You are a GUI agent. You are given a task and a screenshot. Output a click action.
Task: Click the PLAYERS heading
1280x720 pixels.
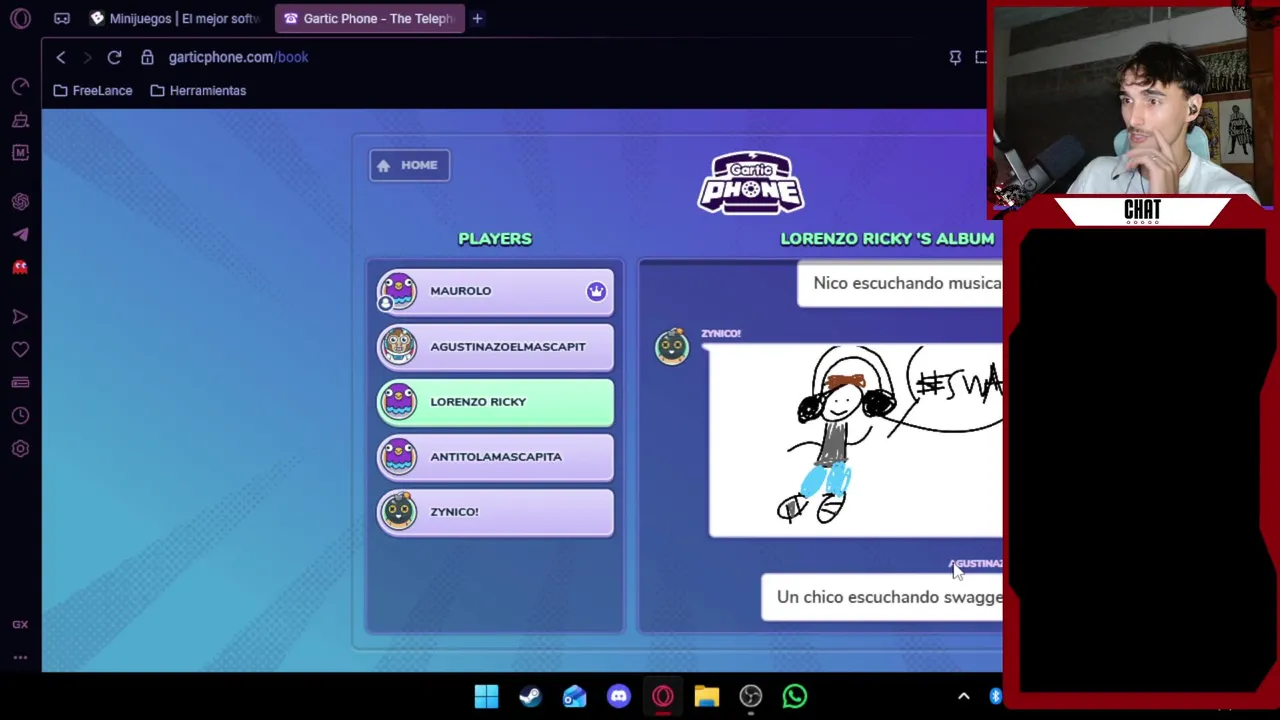(495, 238)
